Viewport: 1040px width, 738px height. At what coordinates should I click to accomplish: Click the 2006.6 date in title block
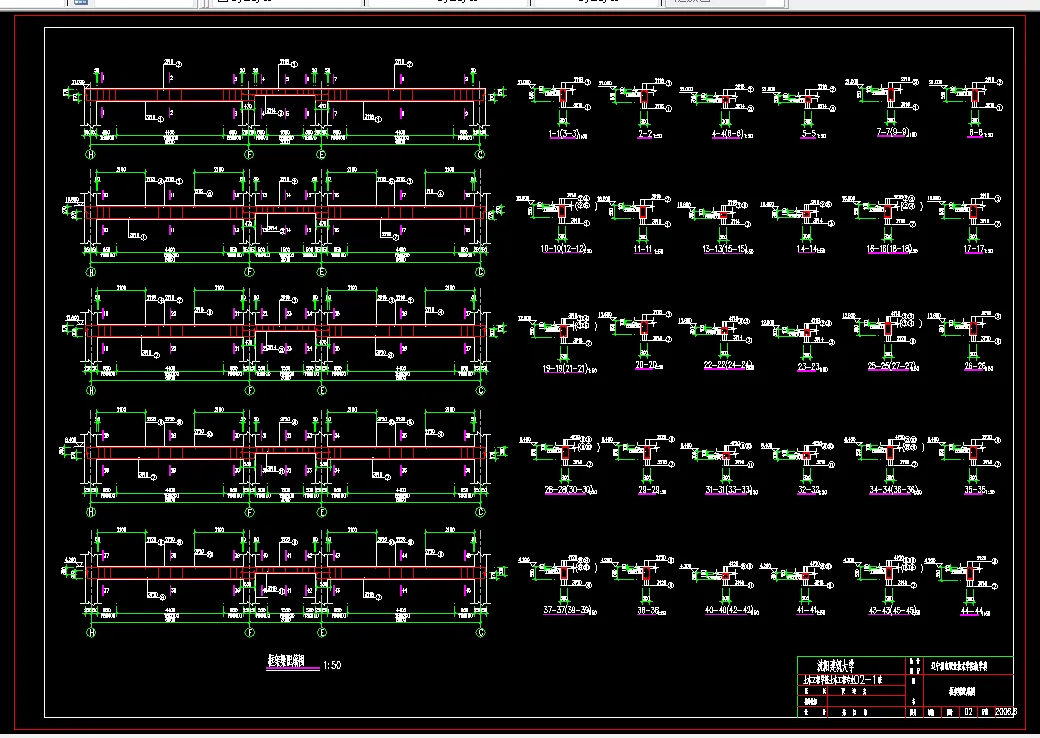tap(1005, 711)
